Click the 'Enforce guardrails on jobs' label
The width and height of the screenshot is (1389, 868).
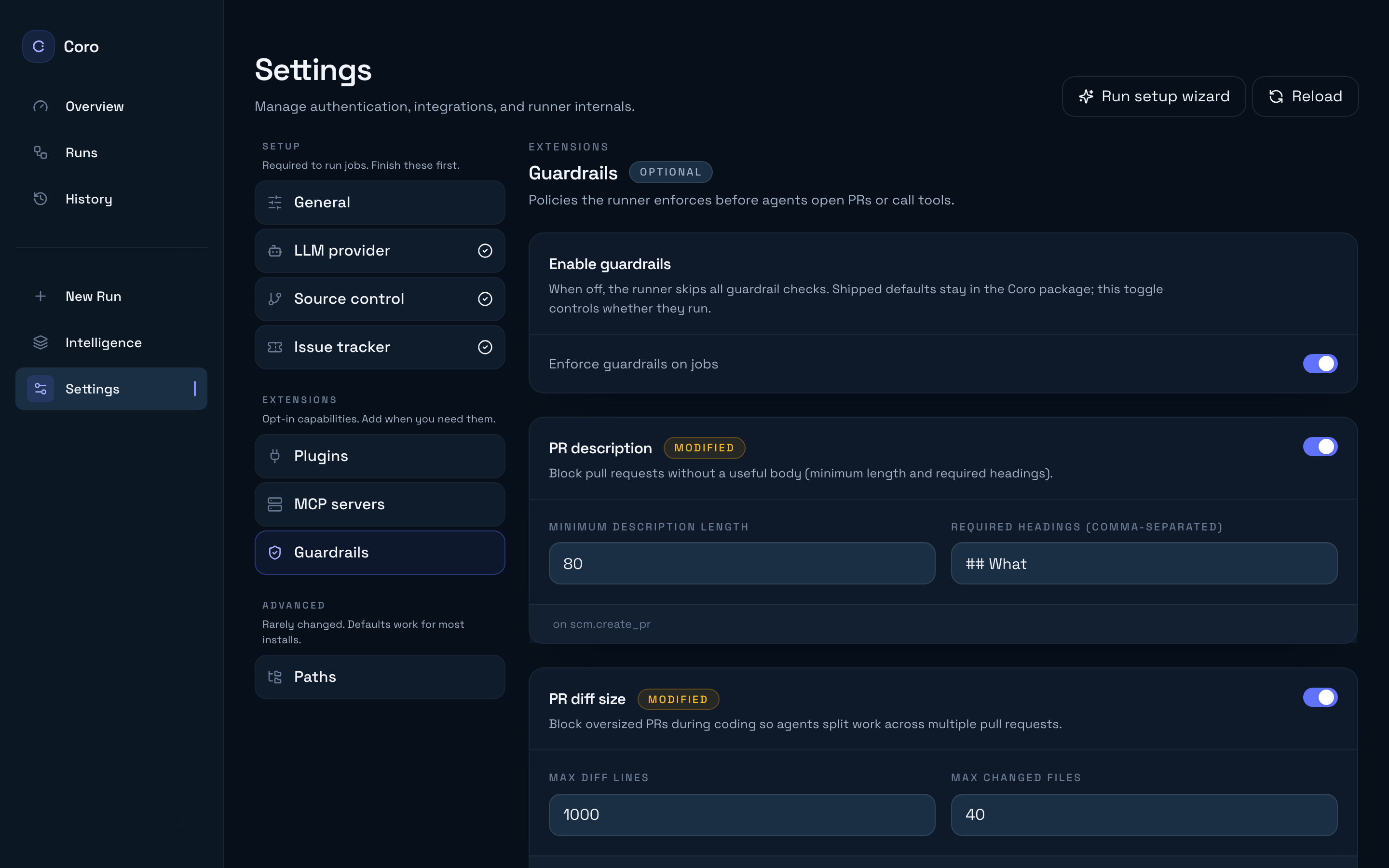(633, 364)
